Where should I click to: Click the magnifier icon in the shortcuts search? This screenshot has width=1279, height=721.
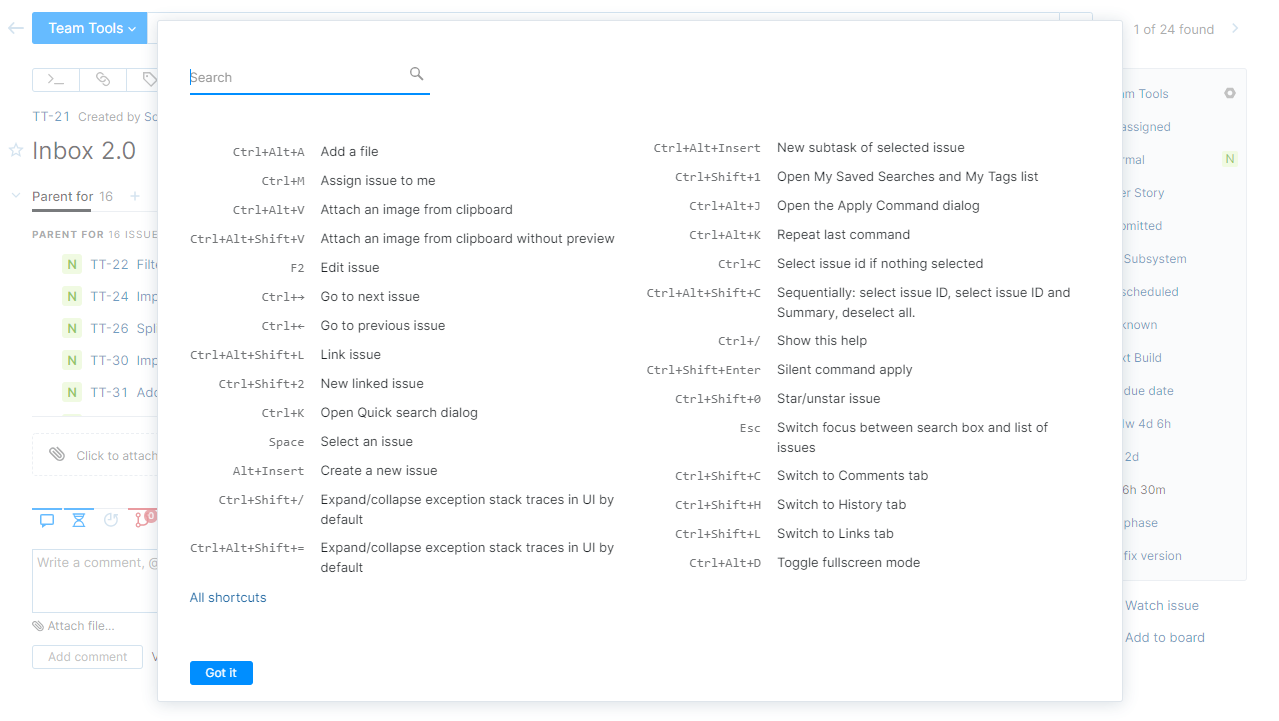(416, 73)
